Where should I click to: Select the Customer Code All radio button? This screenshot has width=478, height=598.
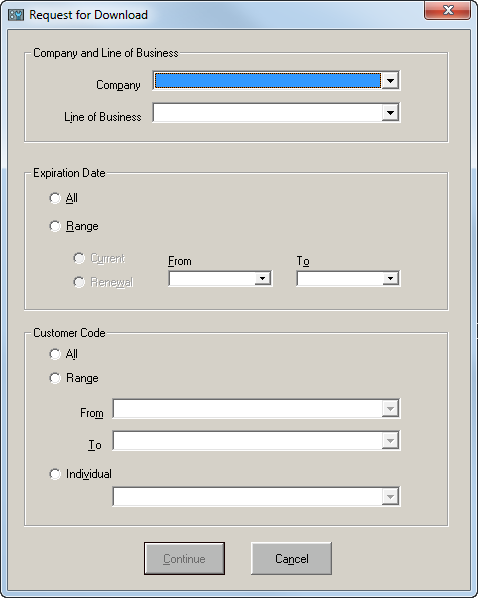55,354
